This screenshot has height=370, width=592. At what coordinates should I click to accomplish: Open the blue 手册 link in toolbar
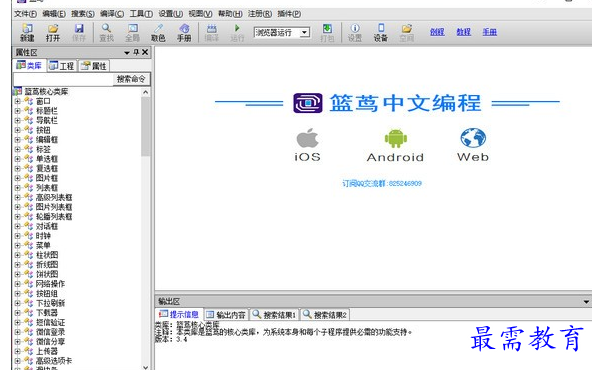pos(489,32)
